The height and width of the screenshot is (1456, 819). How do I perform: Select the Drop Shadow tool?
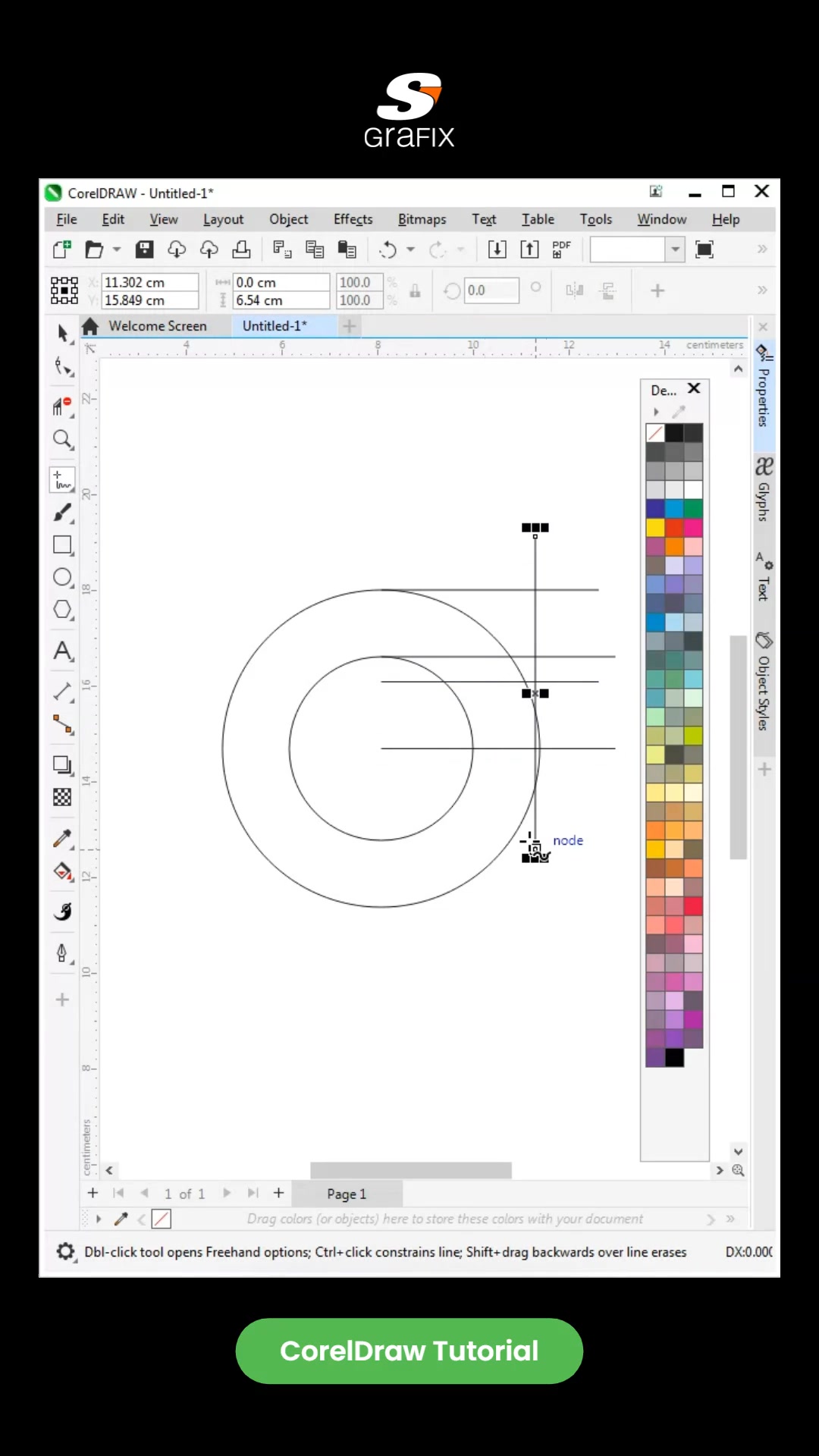63,764
